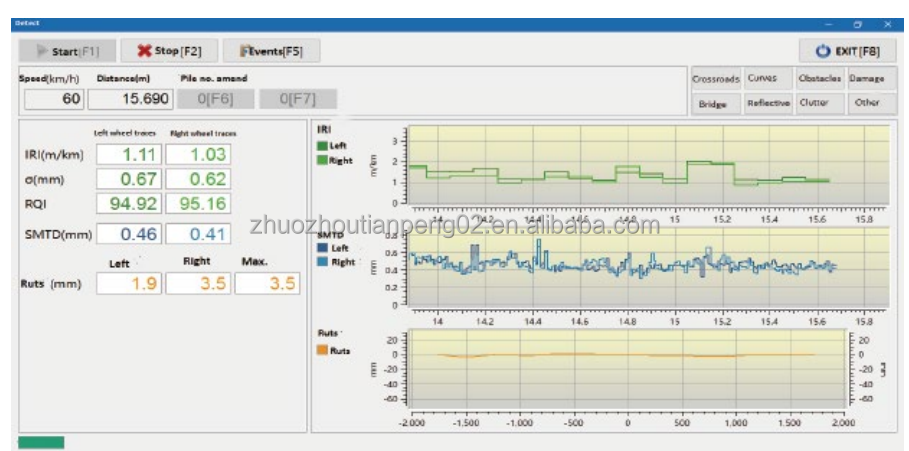This screenshot has height=451, width=909.
Task: Click the SMTD Left legend color swatch
Action: tap(323, 248)
